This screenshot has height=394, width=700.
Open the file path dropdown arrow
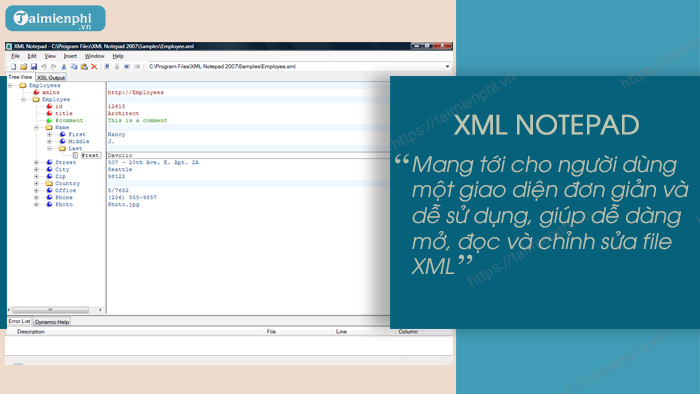point(447,66)
